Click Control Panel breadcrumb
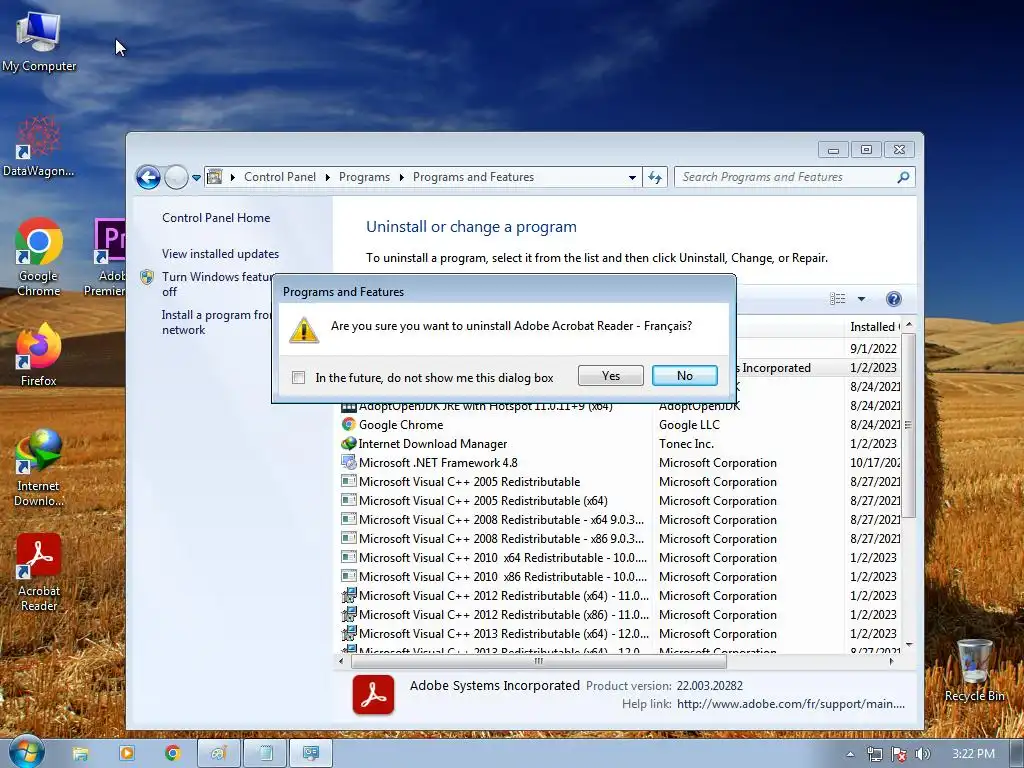This screenshot has width=1024, height=768. [x=280, y=177]
